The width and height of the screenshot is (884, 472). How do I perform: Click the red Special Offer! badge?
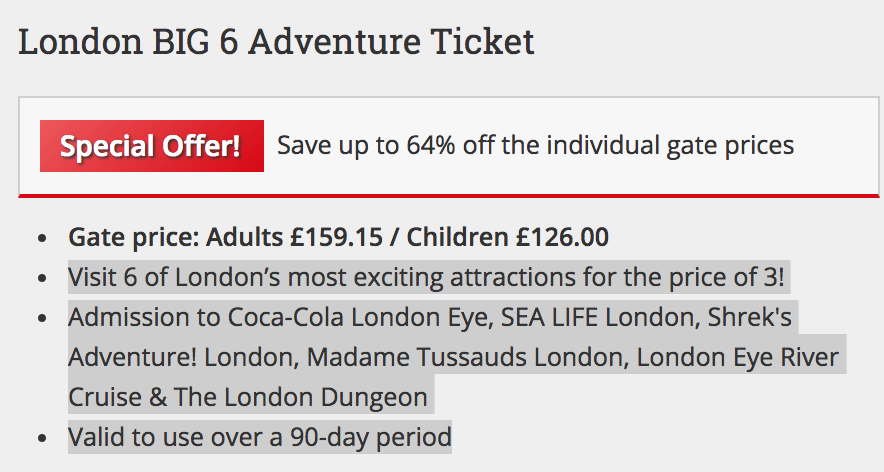[x=152, y=145]
